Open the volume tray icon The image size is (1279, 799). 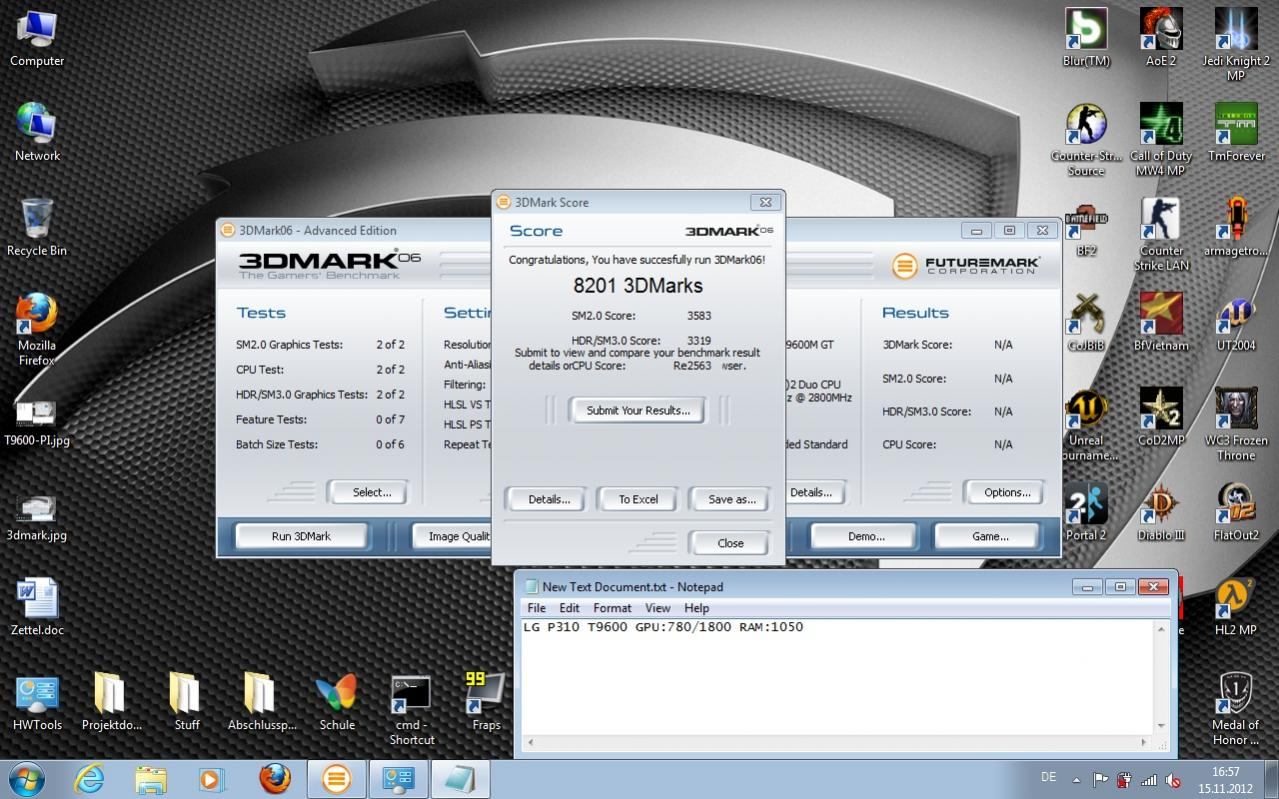[x=1173, y=780]
